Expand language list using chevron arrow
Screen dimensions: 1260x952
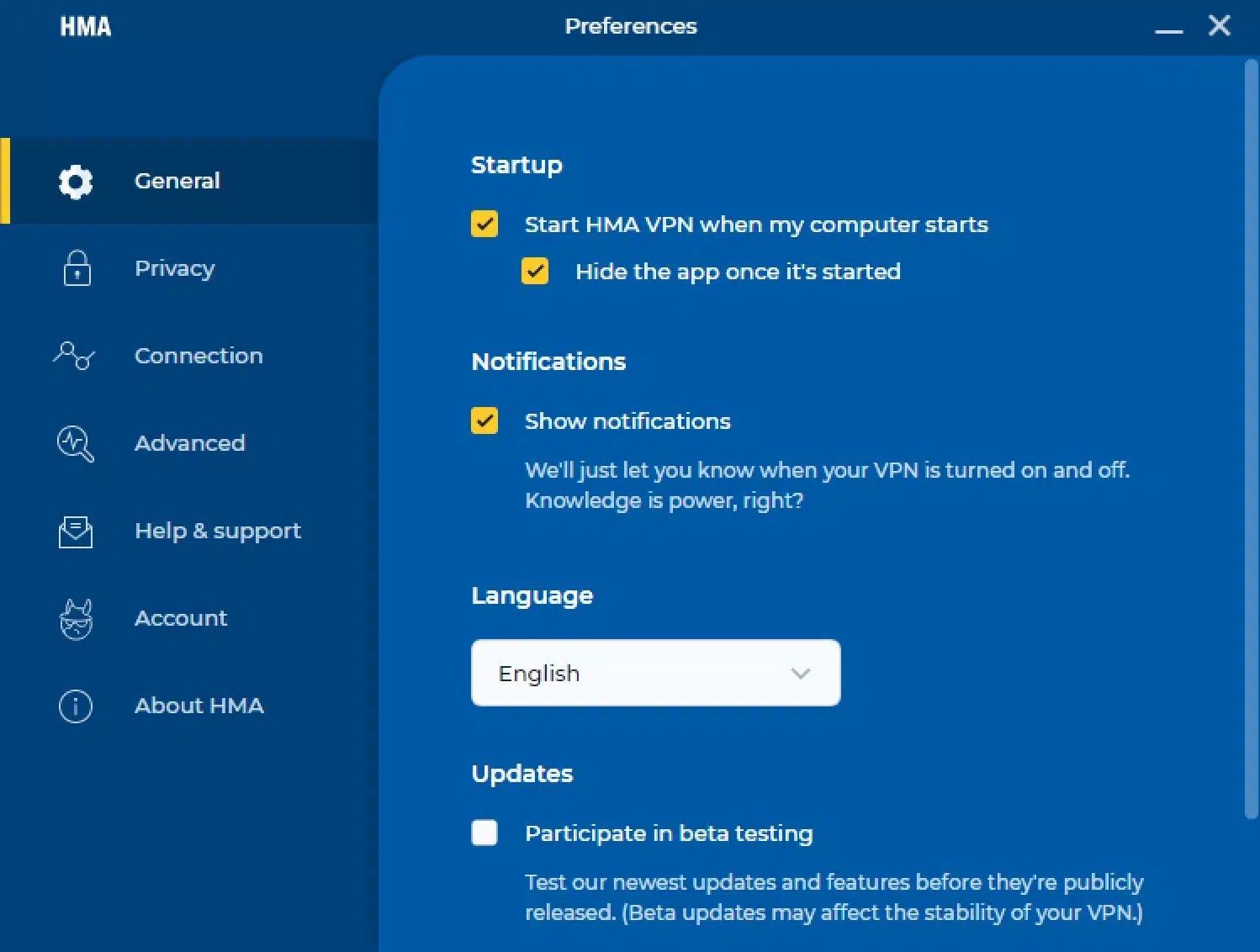(x=800, y=674)
